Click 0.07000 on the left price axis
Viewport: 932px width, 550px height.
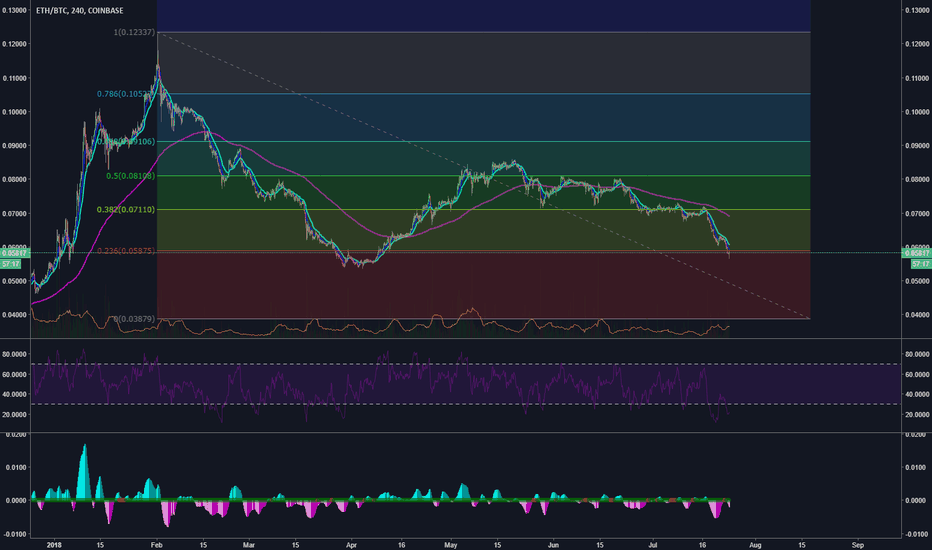(14, 213)
